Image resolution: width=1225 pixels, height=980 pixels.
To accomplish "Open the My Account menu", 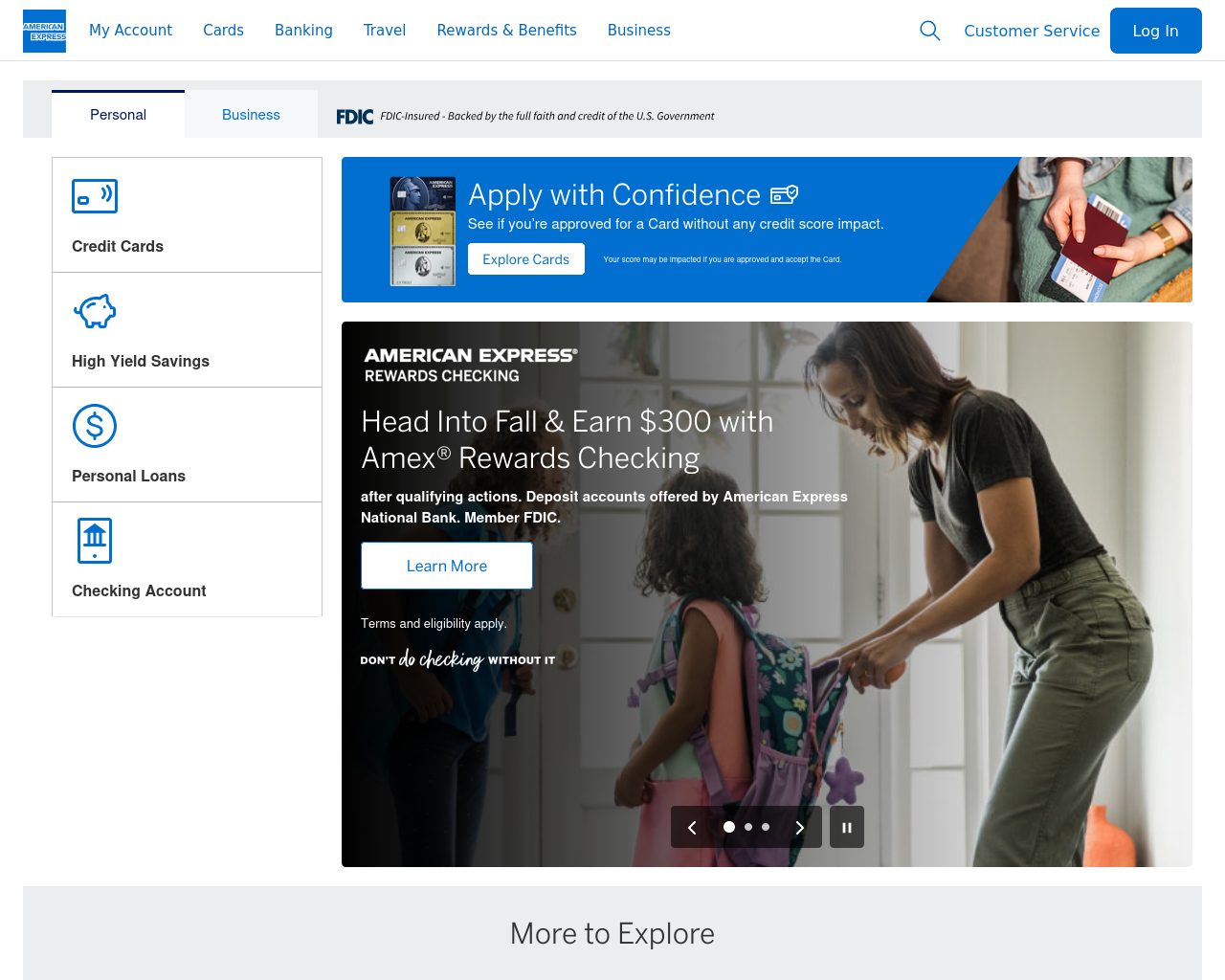I will tap(130, 31).
